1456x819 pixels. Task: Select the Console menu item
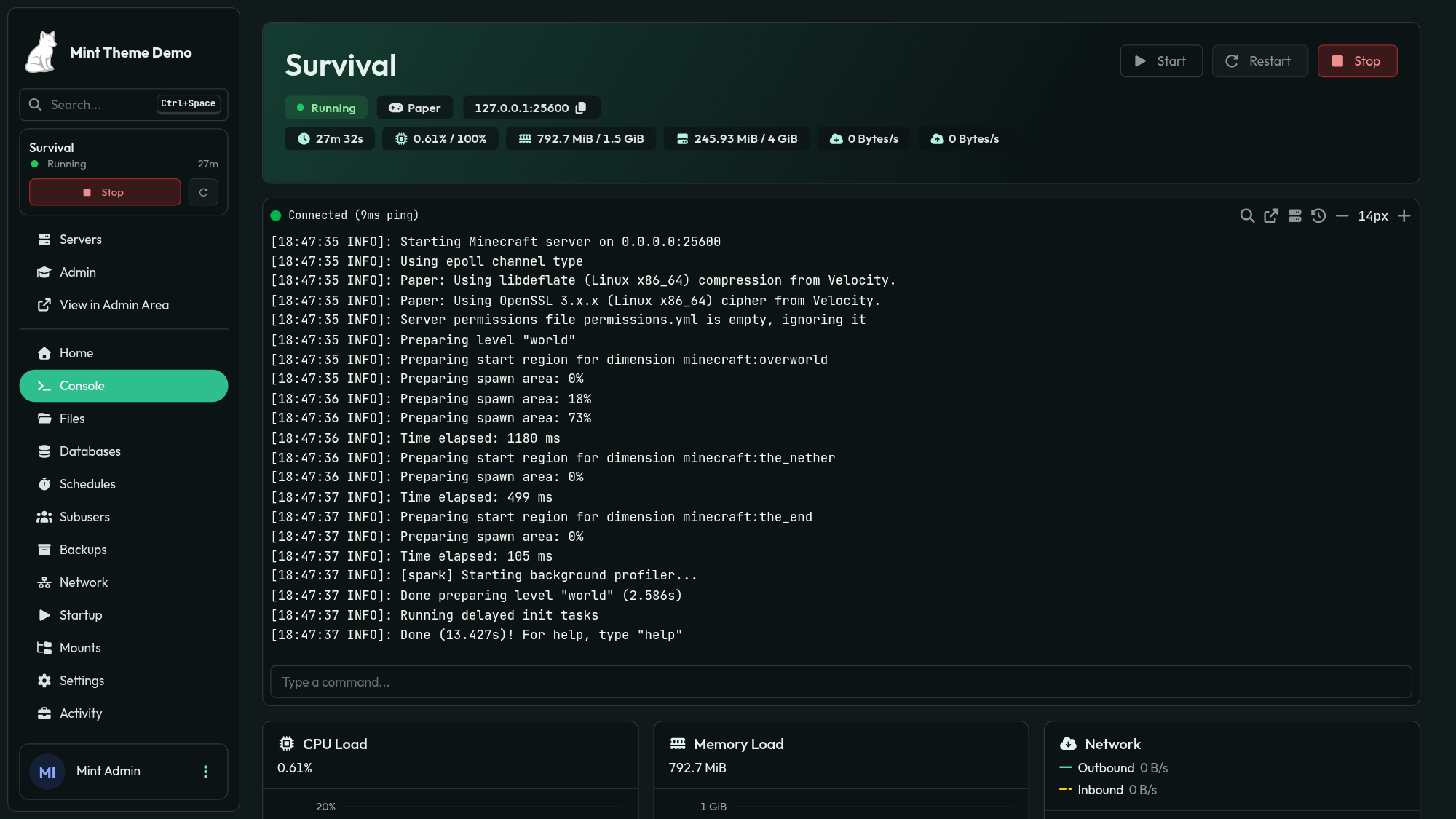point(123,386)
